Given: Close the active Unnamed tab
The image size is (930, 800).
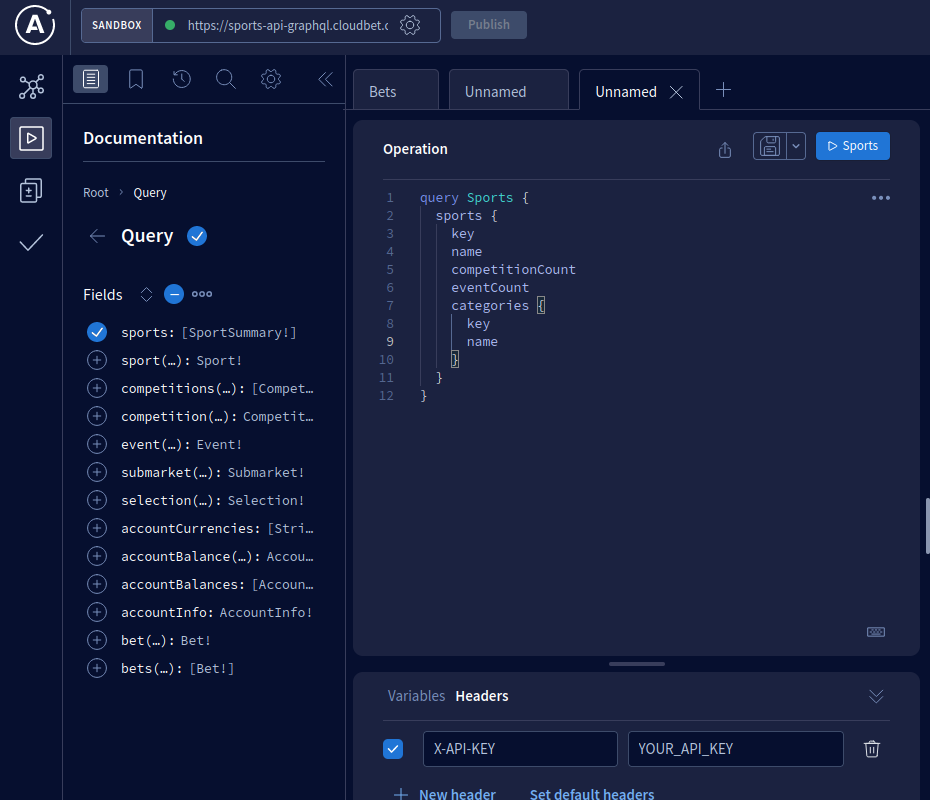Looking at the screenshot, I should point(676,92).
